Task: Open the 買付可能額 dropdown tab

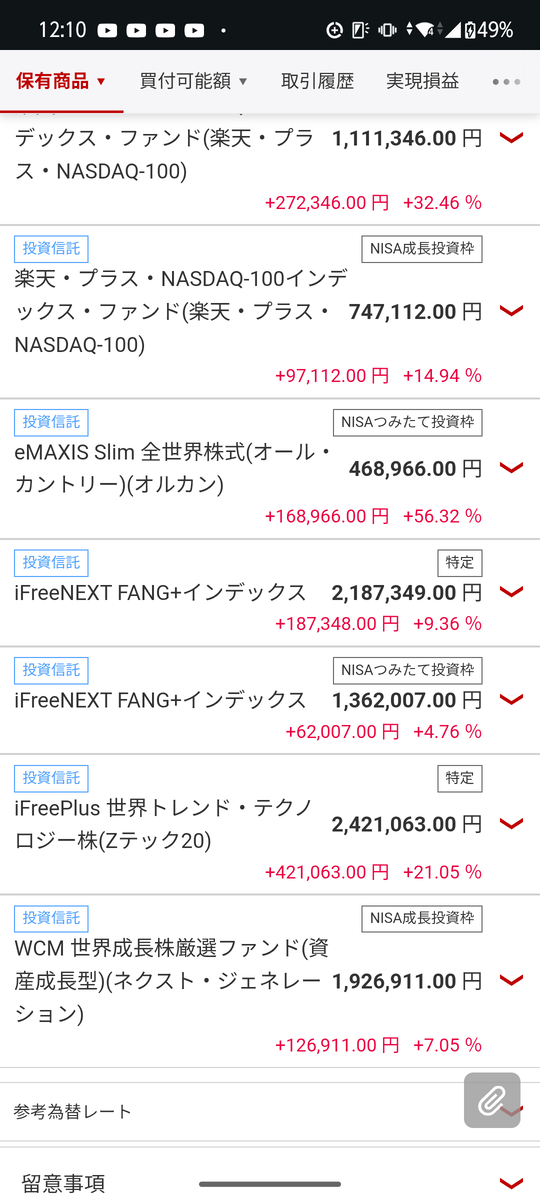Action: [194, 81]
